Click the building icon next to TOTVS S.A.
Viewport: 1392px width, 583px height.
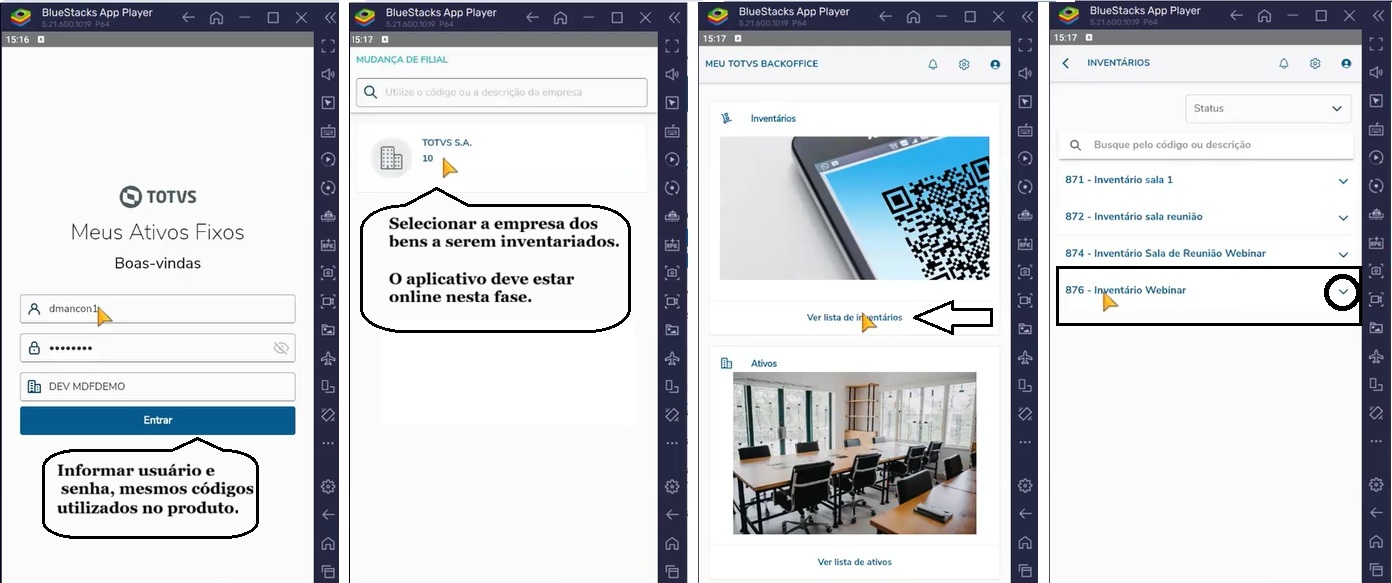point(391,158)
